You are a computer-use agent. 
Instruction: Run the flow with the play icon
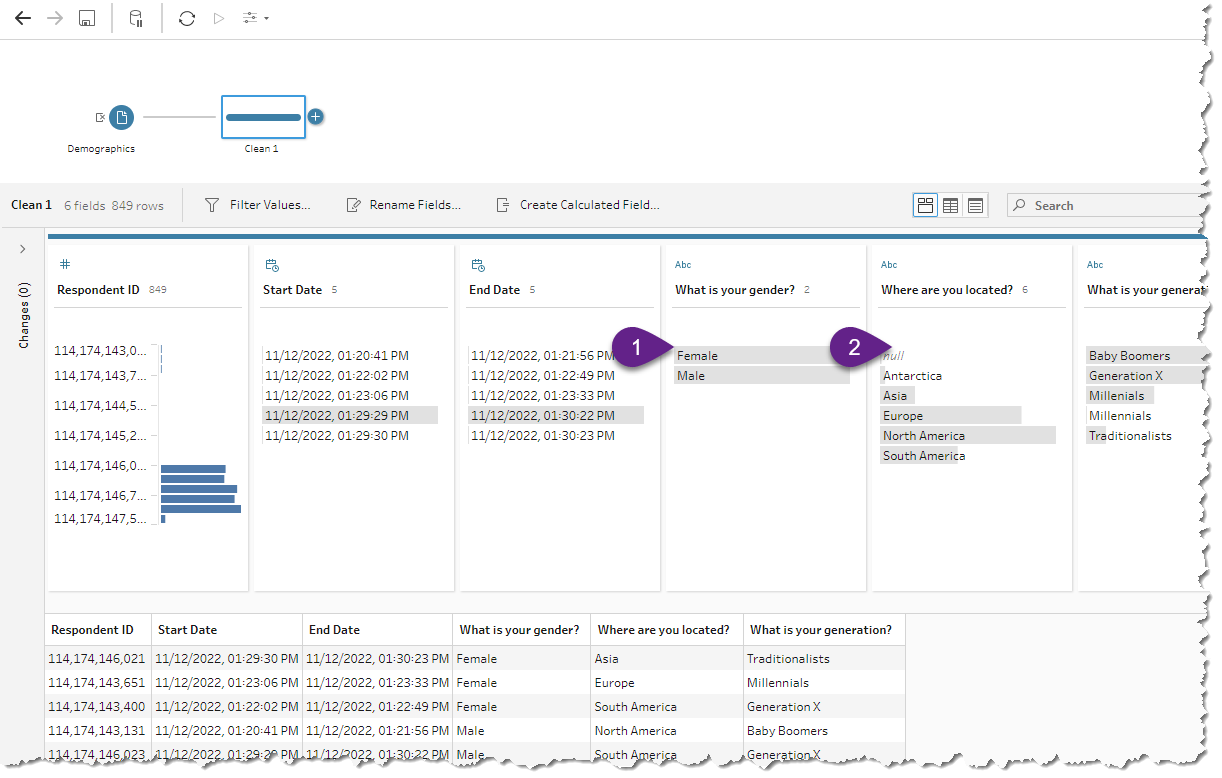click(x=218, y=18)
